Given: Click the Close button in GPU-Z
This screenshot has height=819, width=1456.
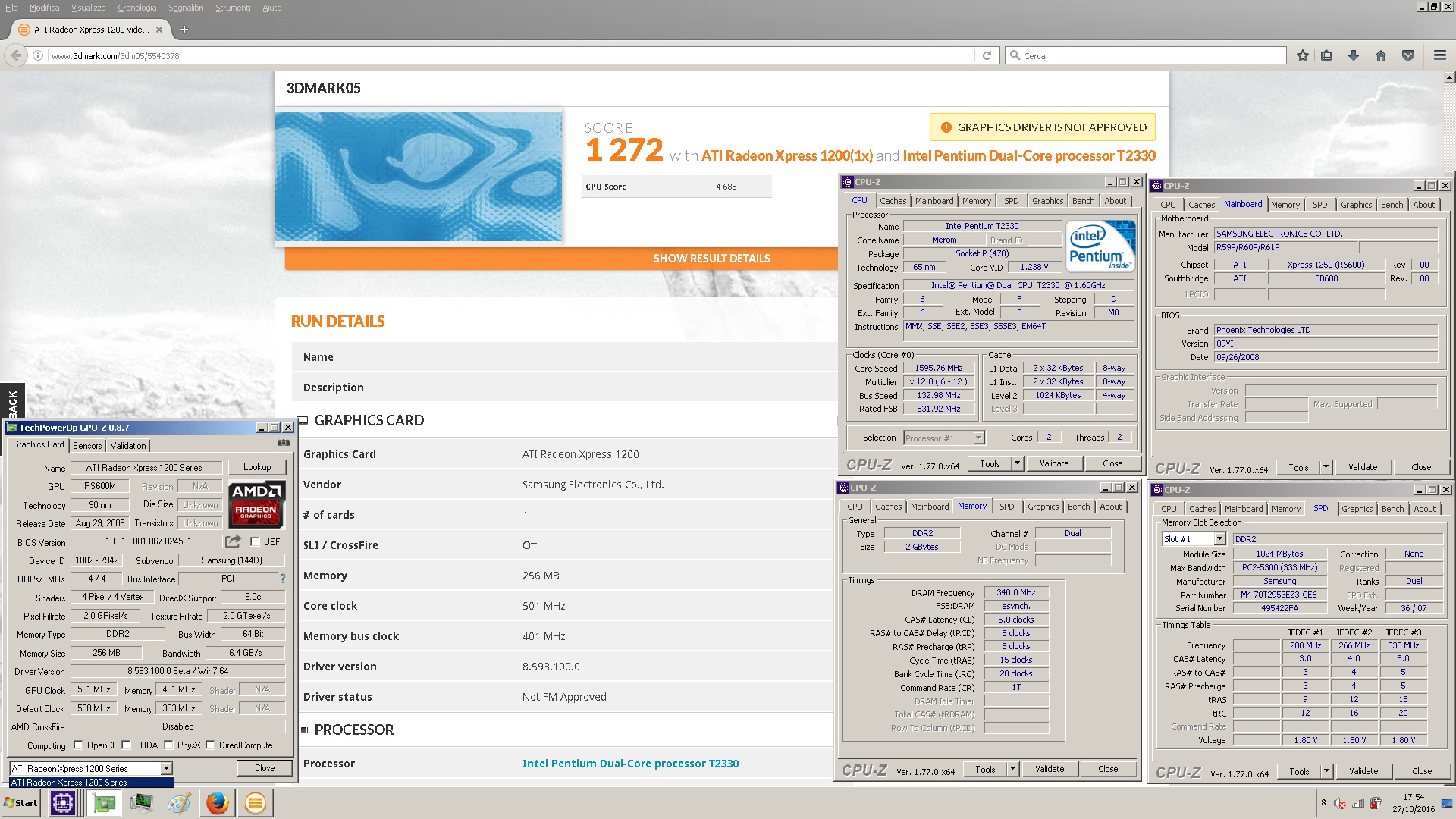Looking at the screenshot, I should pos(265,768).
